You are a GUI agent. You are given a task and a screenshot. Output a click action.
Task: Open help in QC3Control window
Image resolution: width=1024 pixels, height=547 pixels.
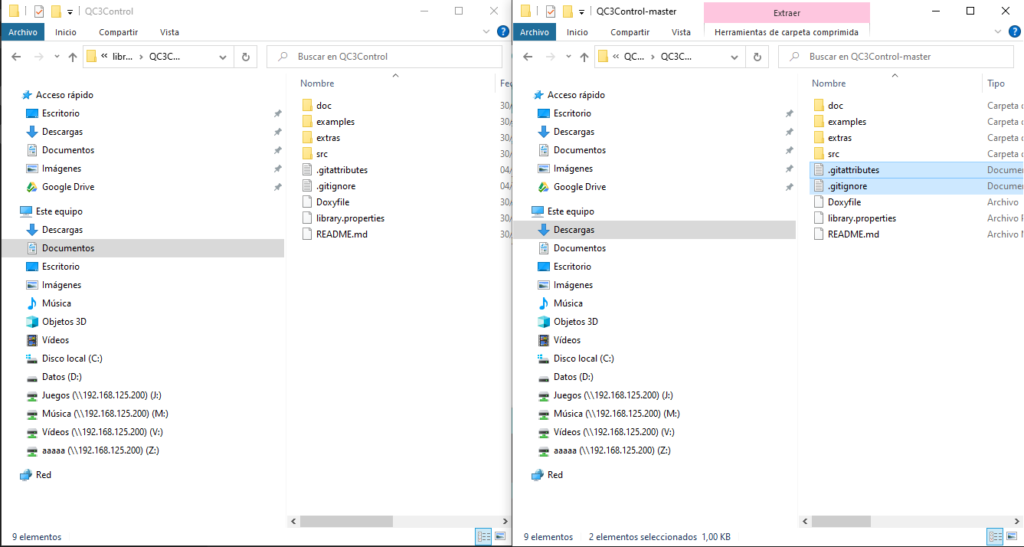point(503,31)
